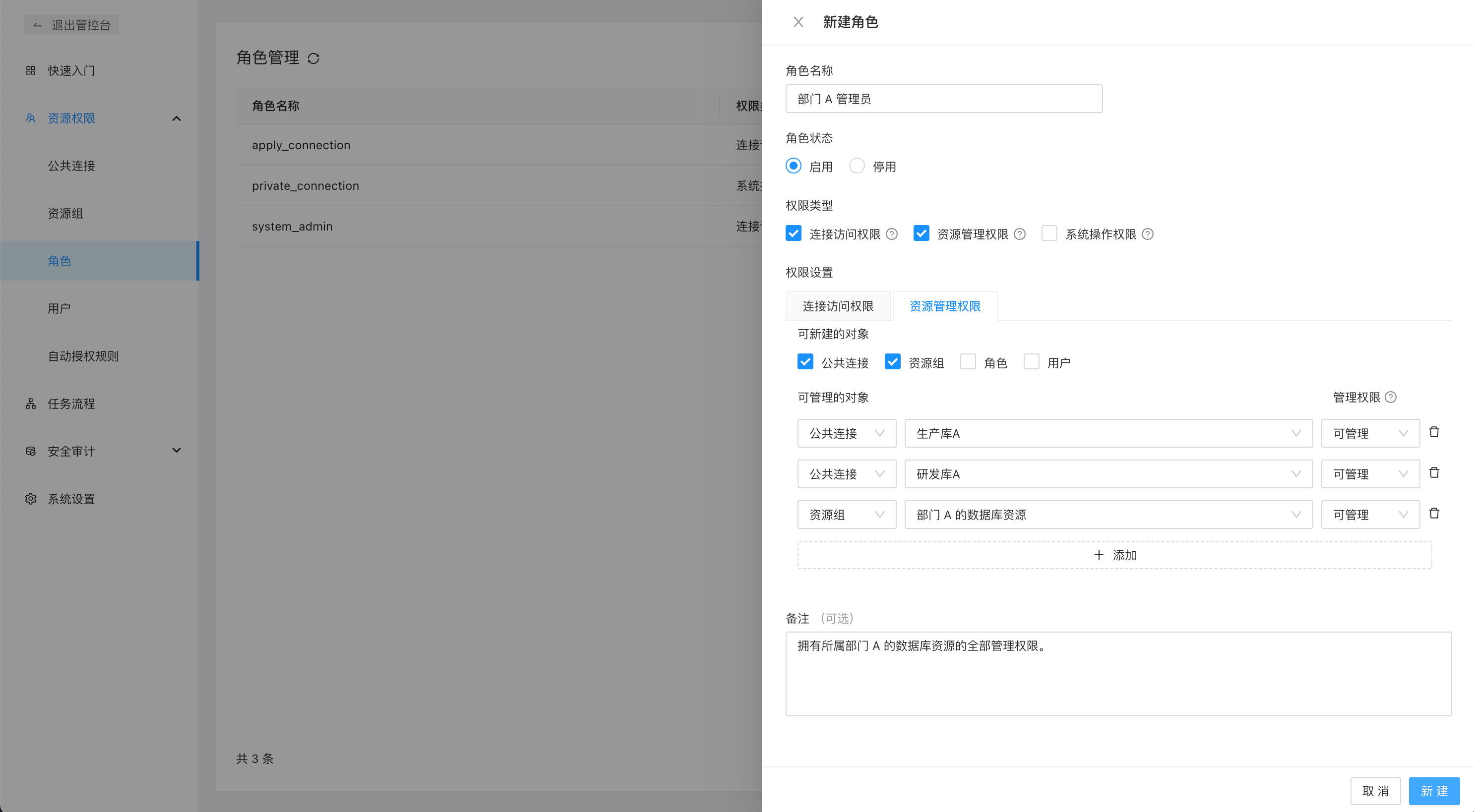The height and width of the screenshot is (812, 1474).
Task: Click the 管理权限 help icon
Action: tap(1391, 398)
